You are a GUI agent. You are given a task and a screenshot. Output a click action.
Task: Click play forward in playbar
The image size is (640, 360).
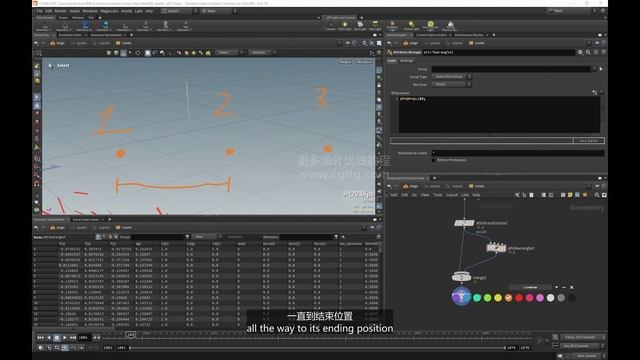[x=64, y=338]
